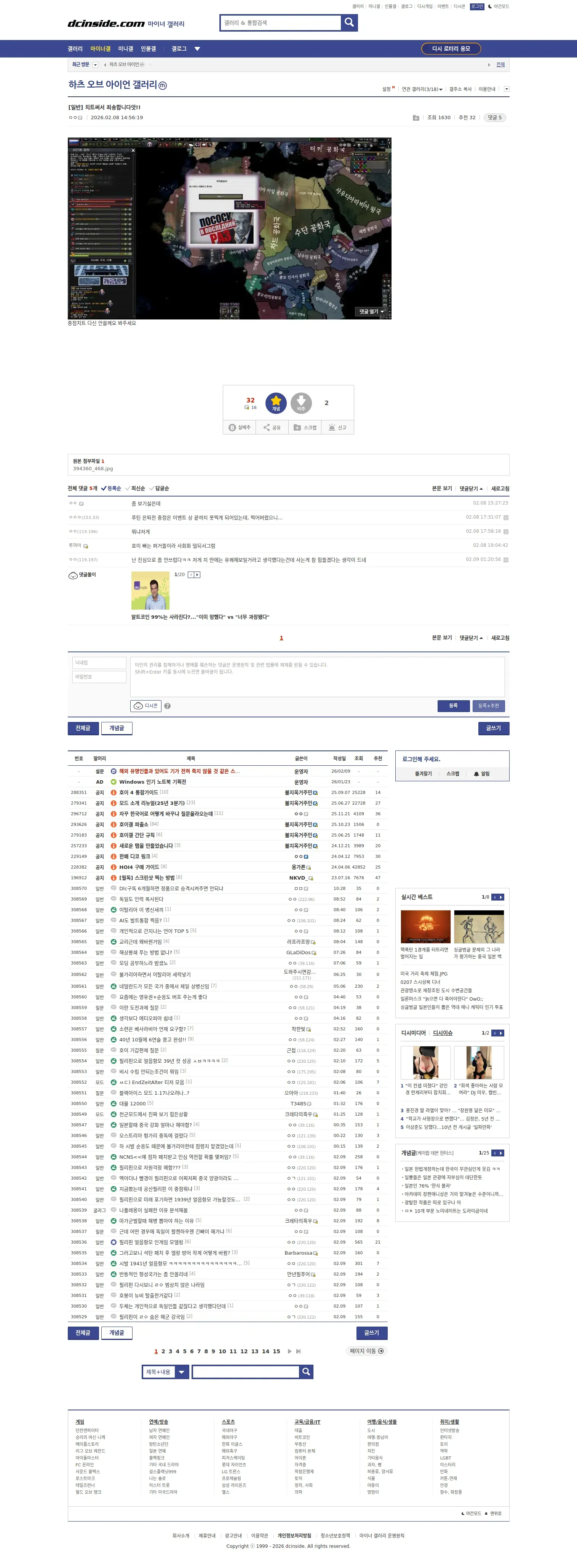The image size is (577, 1568).
Task: Open the 최근 방문 dropdown
Action: 95,64
